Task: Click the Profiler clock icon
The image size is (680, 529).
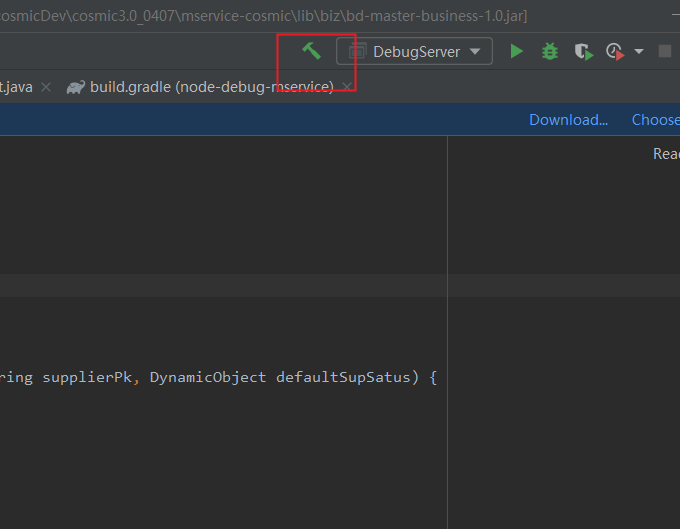Action: click(x=615, y=51)
